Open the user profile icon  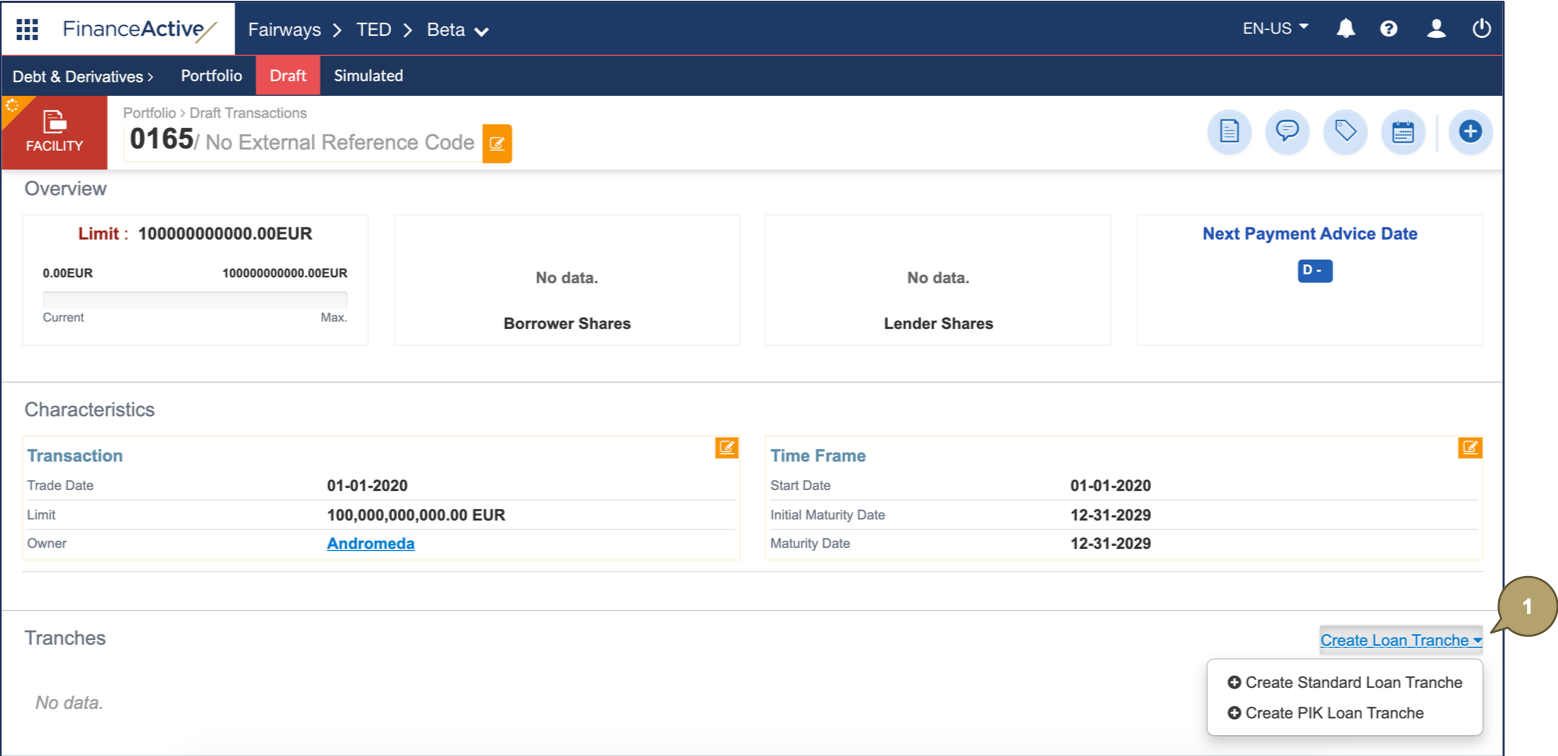point(1436,29)
